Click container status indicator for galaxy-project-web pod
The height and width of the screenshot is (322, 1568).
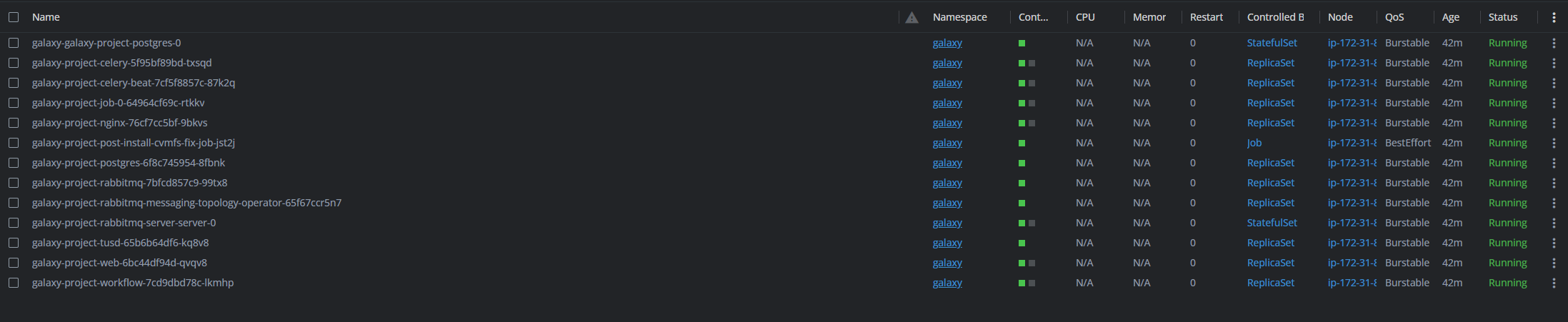[1027, 263]
